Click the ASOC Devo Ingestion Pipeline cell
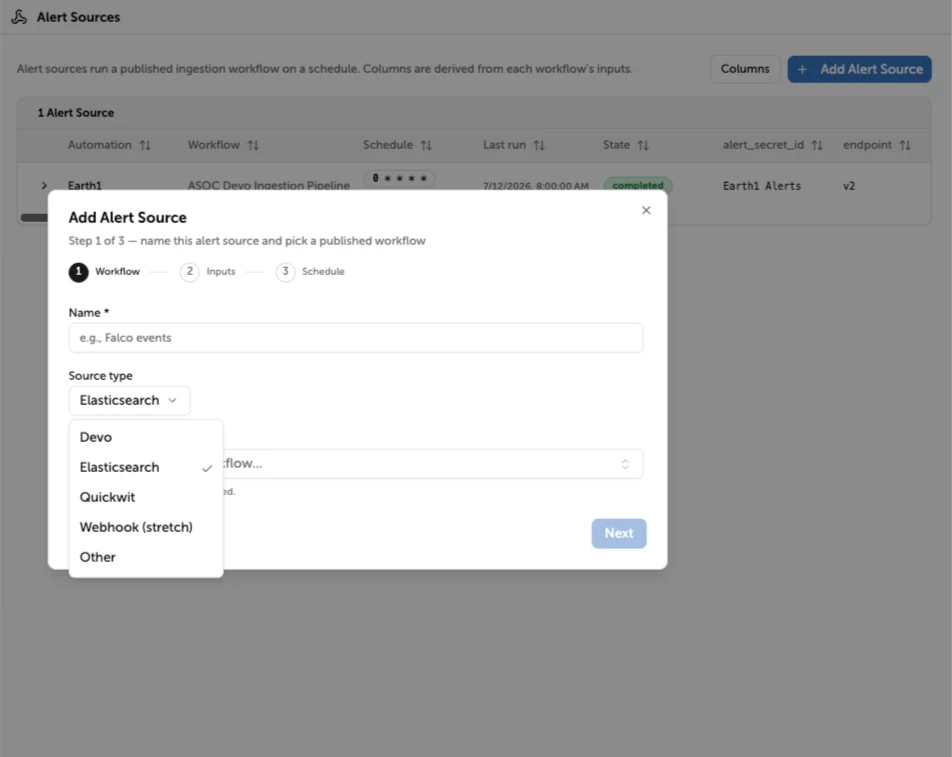 (x=268, y=185)
